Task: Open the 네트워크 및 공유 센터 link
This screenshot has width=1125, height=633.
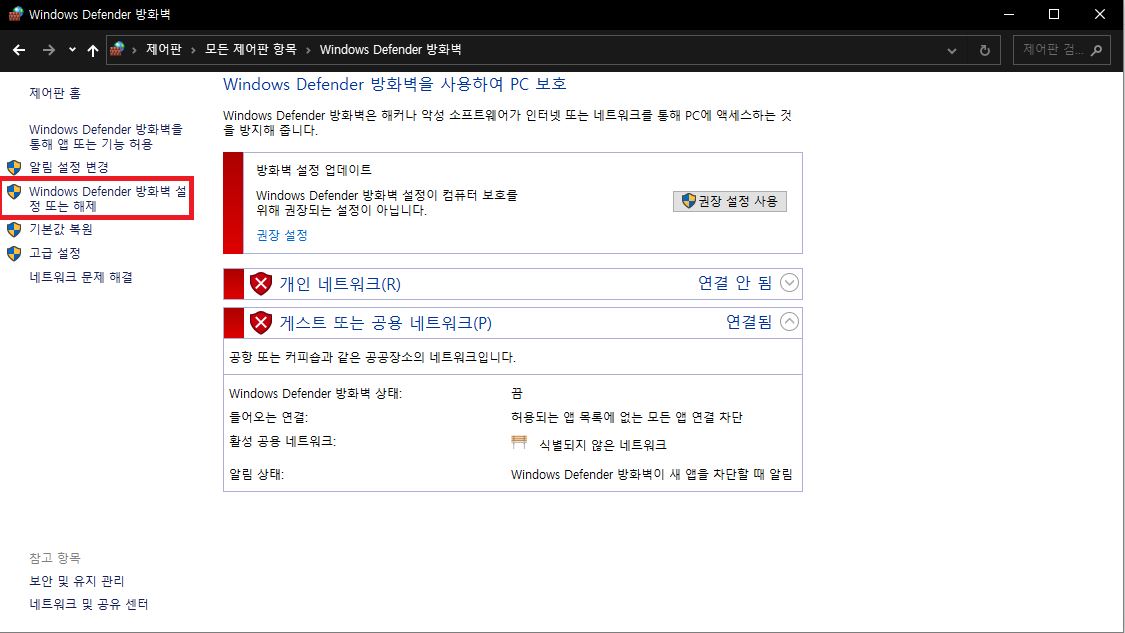Action: pyautogui.click(x=88, y=604)
